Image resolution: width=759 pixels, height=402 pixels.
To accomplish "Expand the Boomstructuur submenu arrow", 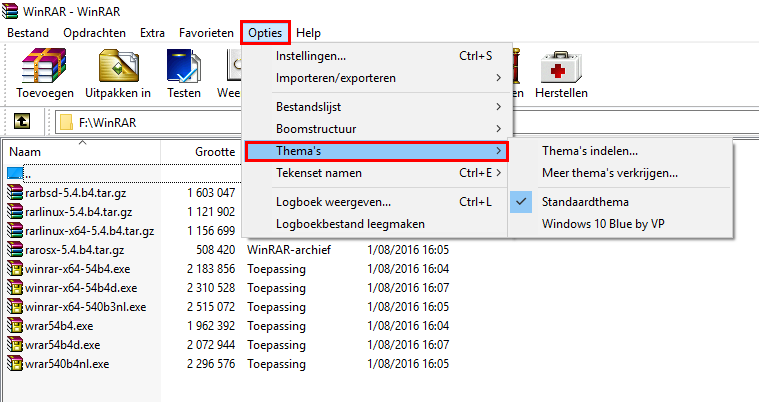I will pyautogui.click(x=498, y=128).
